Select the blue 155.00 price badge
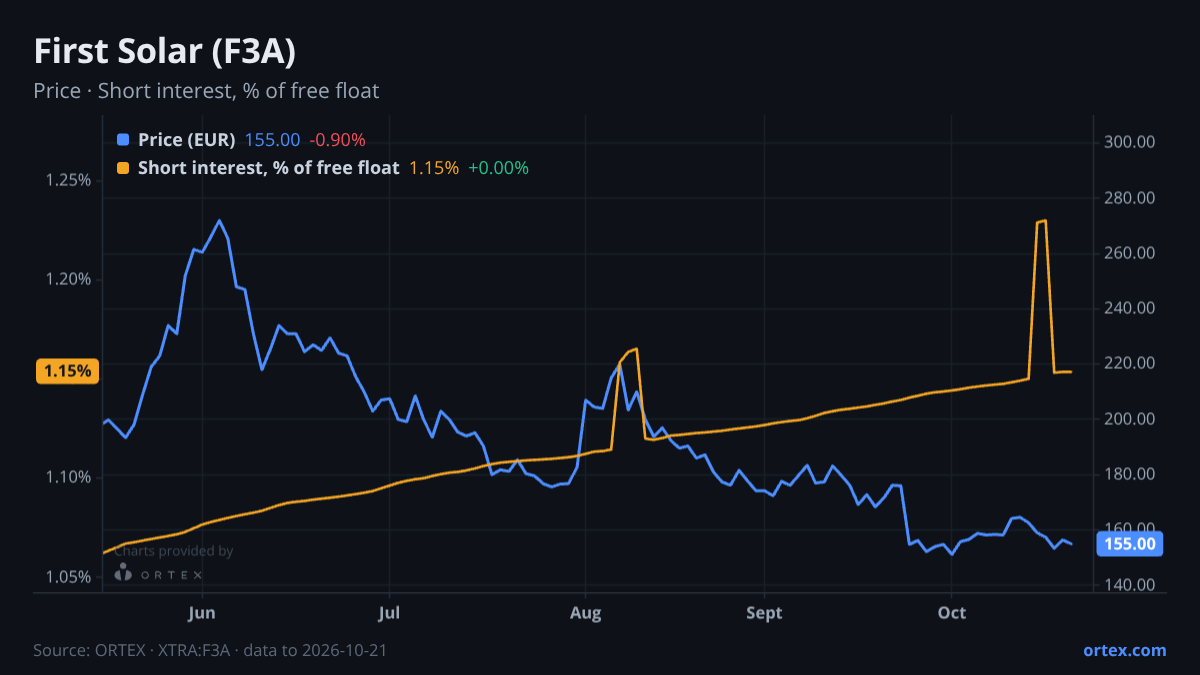Screen dimensions: 1200x675 tap(1130, 544)
